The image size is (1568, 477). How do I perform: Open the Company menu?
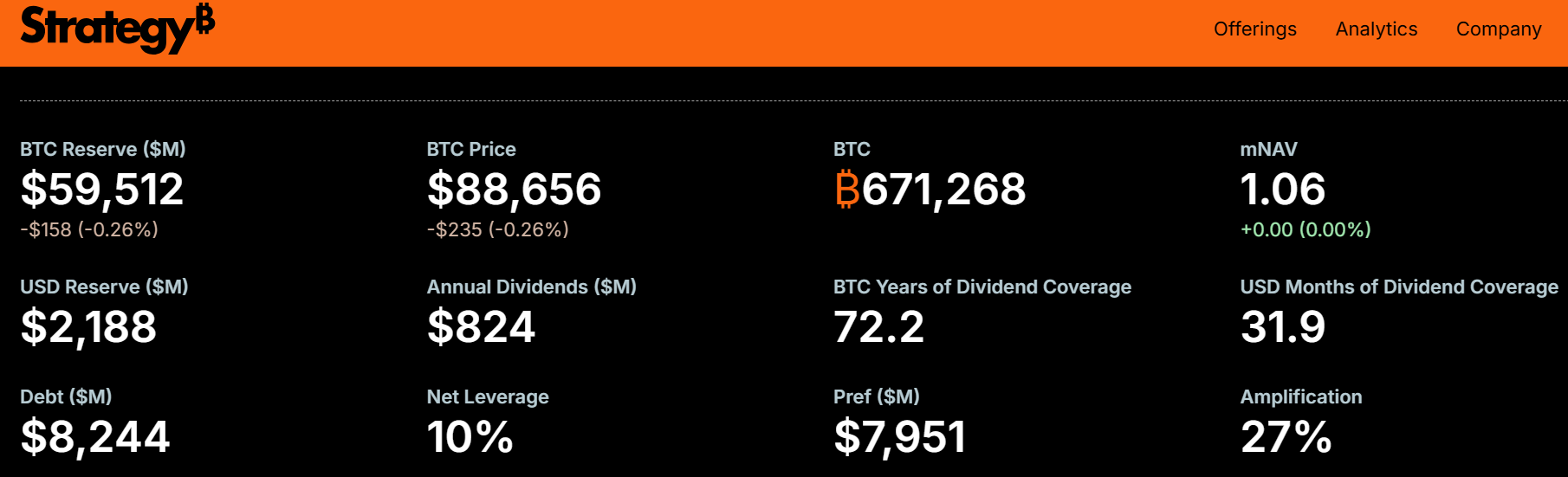[1498, 29]
